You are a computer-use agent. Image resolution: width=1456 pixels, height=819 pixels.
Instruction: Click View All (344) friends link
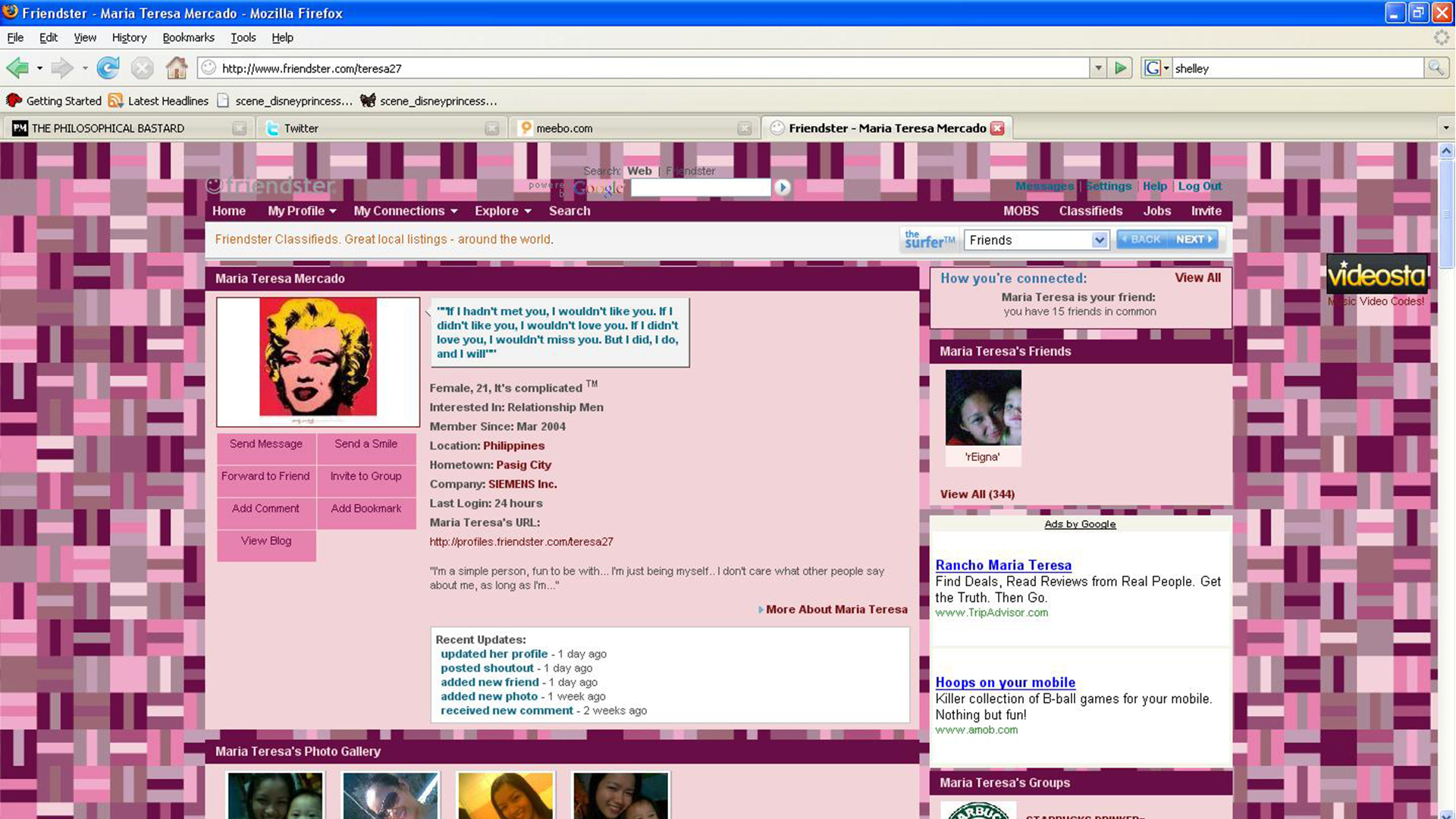point(977,494)
